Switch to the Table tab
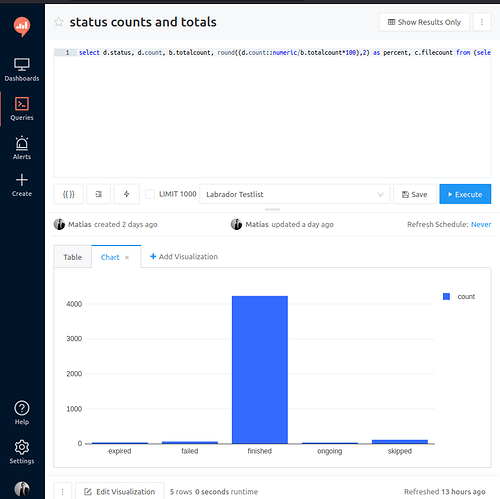 click(73, 257)
